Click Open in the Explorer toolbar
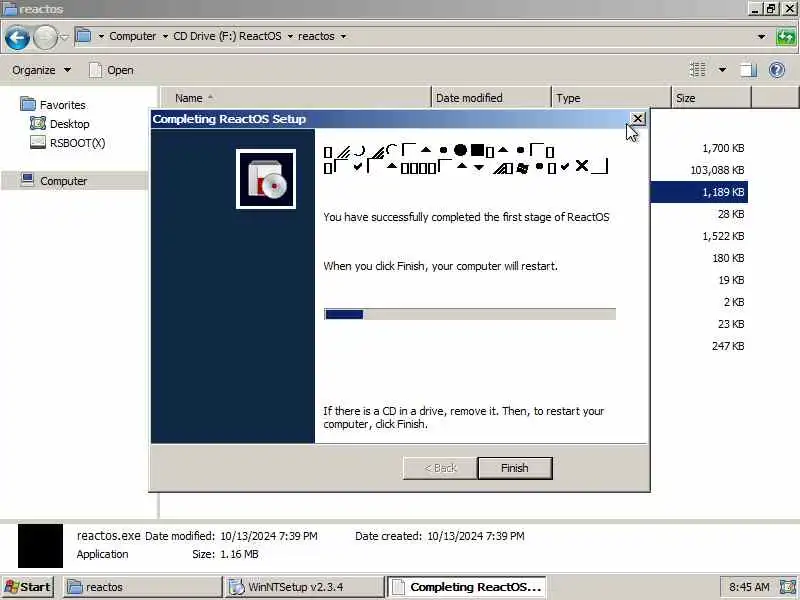The width and height of the screenshot is (800, 600). click(x=111, y=70)
